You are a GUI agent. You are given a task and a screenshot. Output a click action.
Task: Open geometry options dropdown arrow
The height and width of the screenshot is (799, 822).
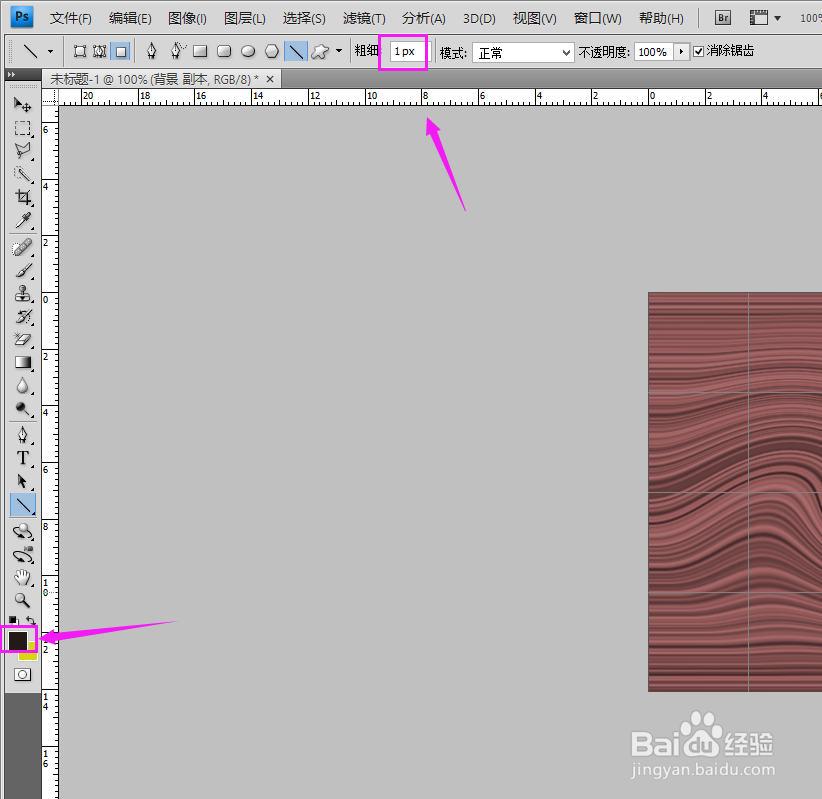click(339, 51)
